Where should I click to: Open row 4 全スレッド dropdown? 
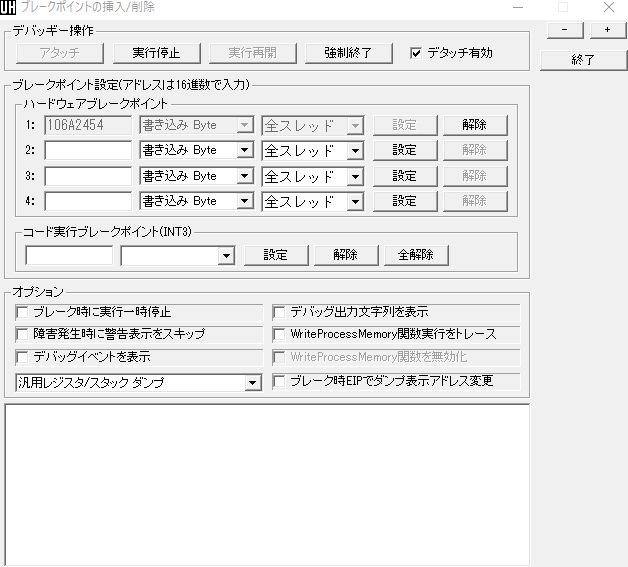pyautogui.click(x=313, y=201)
